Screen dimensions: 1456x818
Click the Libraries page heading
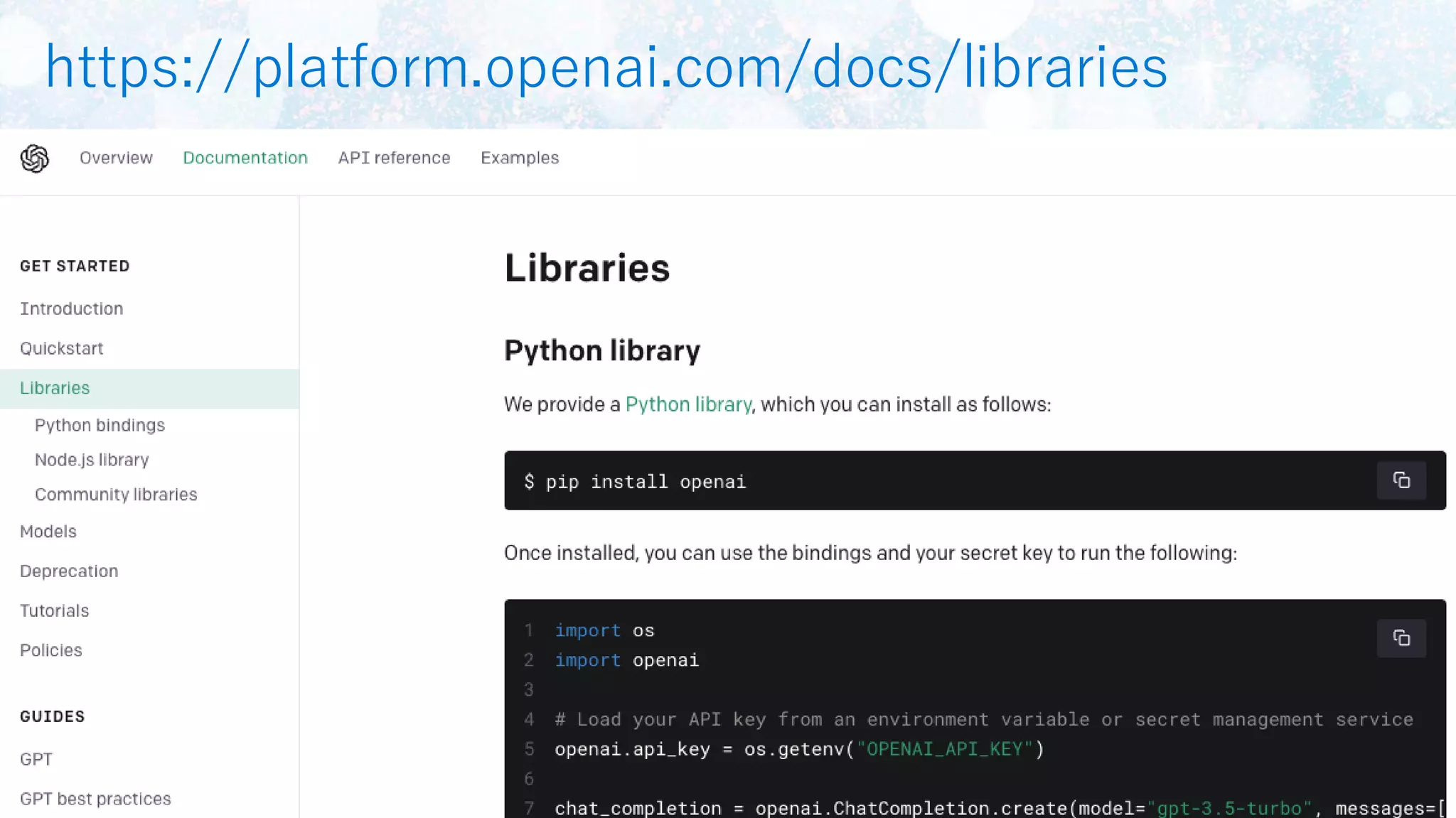point(587,268)
